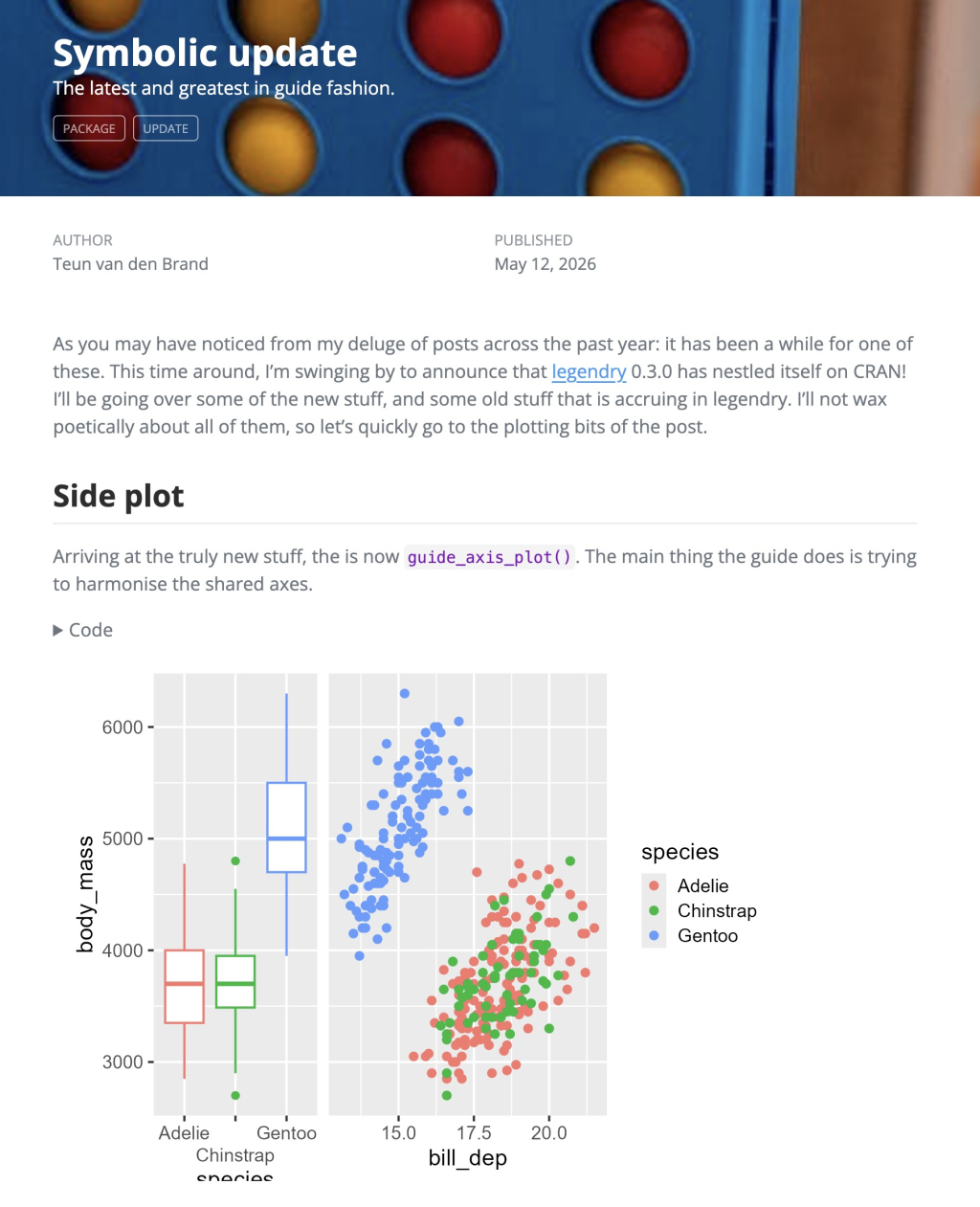
Task: Expand the Code disclosure triangle
Action: (58, 630)
